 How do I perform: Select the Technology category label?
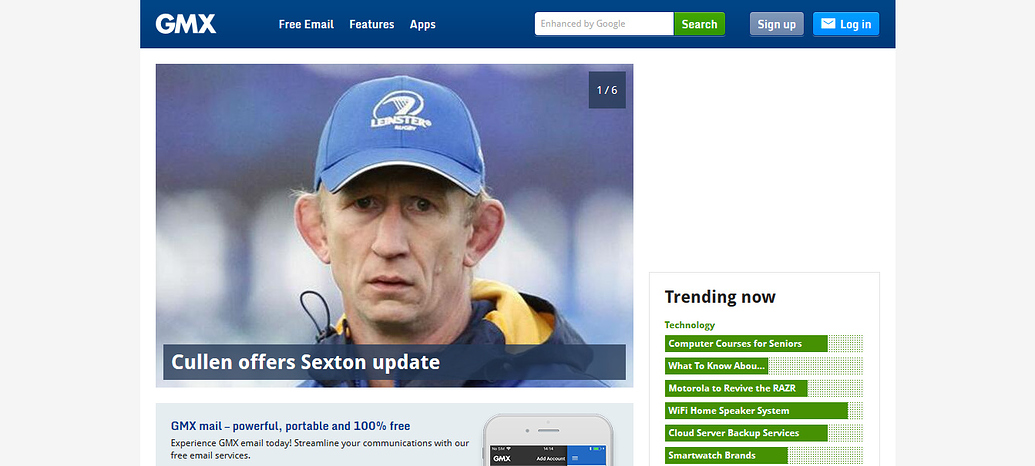(689, 325)
